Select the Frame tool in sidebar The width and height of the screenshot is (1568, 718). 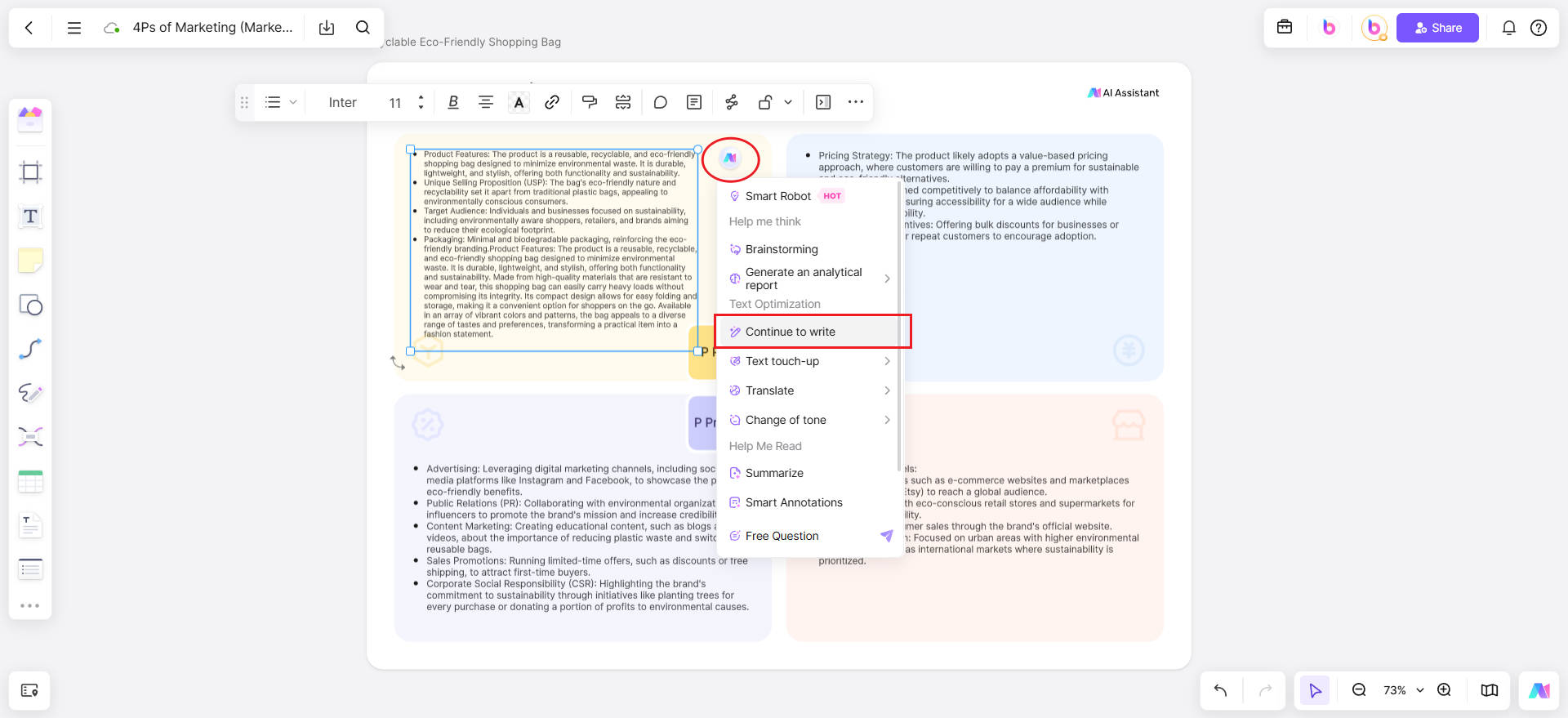(30, 172)
